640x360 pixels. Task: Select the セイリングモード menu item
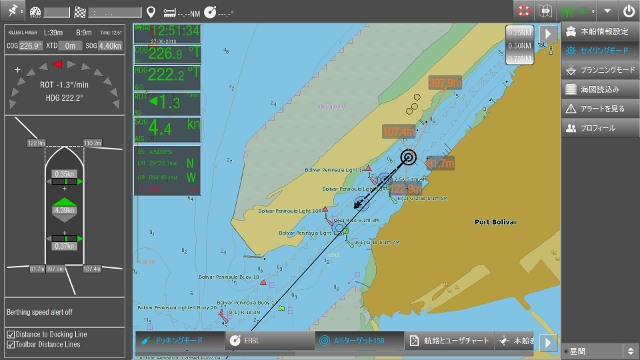pyautogui.click(x=600, y=51)
